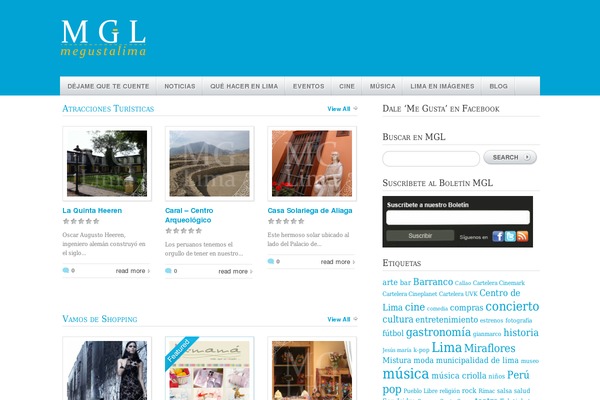Click comment bubble icon under Caral post
This screenshot has height=400, width=600.
coord(168,271)
